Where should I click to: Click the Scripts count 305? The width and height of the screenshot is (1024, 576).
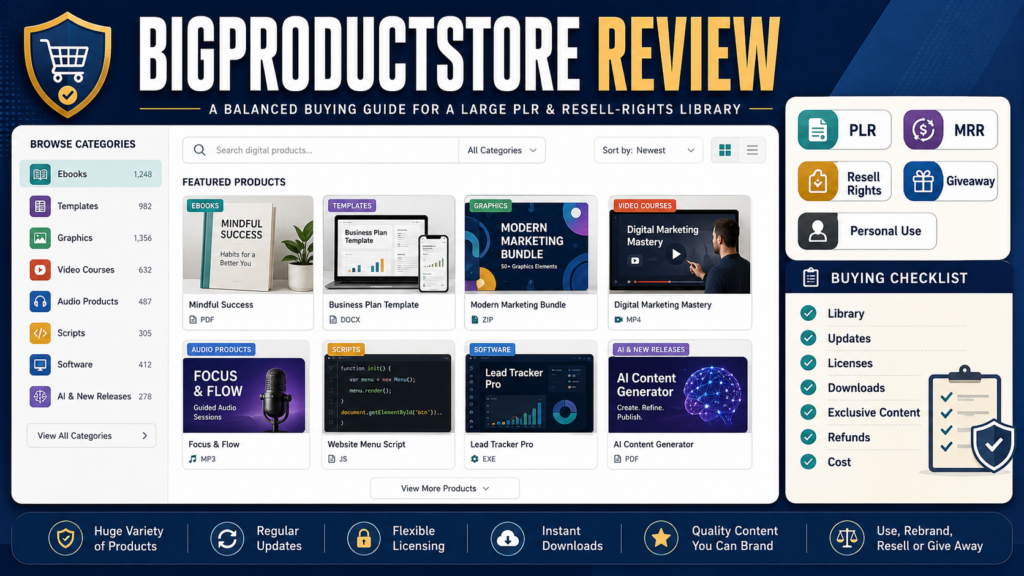[x=144, y=334]
